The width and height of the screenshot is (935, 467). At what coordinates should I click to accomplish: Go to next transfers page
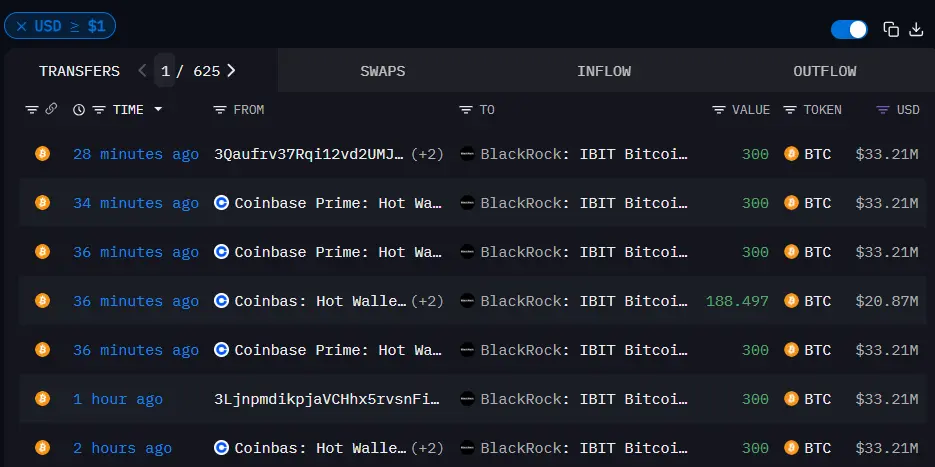click(x=231, y=71)
